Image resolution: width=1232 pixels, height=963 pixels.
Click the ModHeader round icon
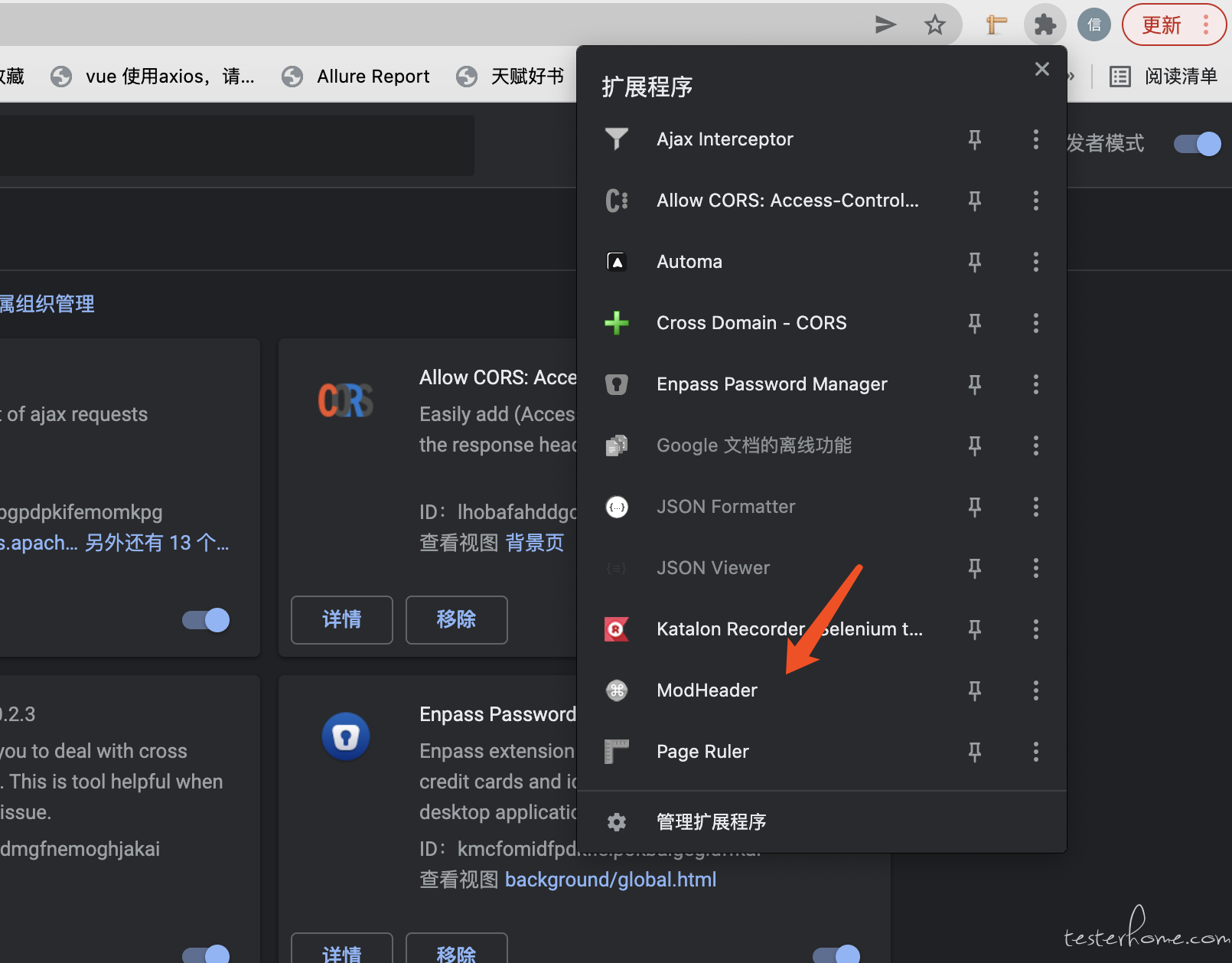(x=617, y=690)
